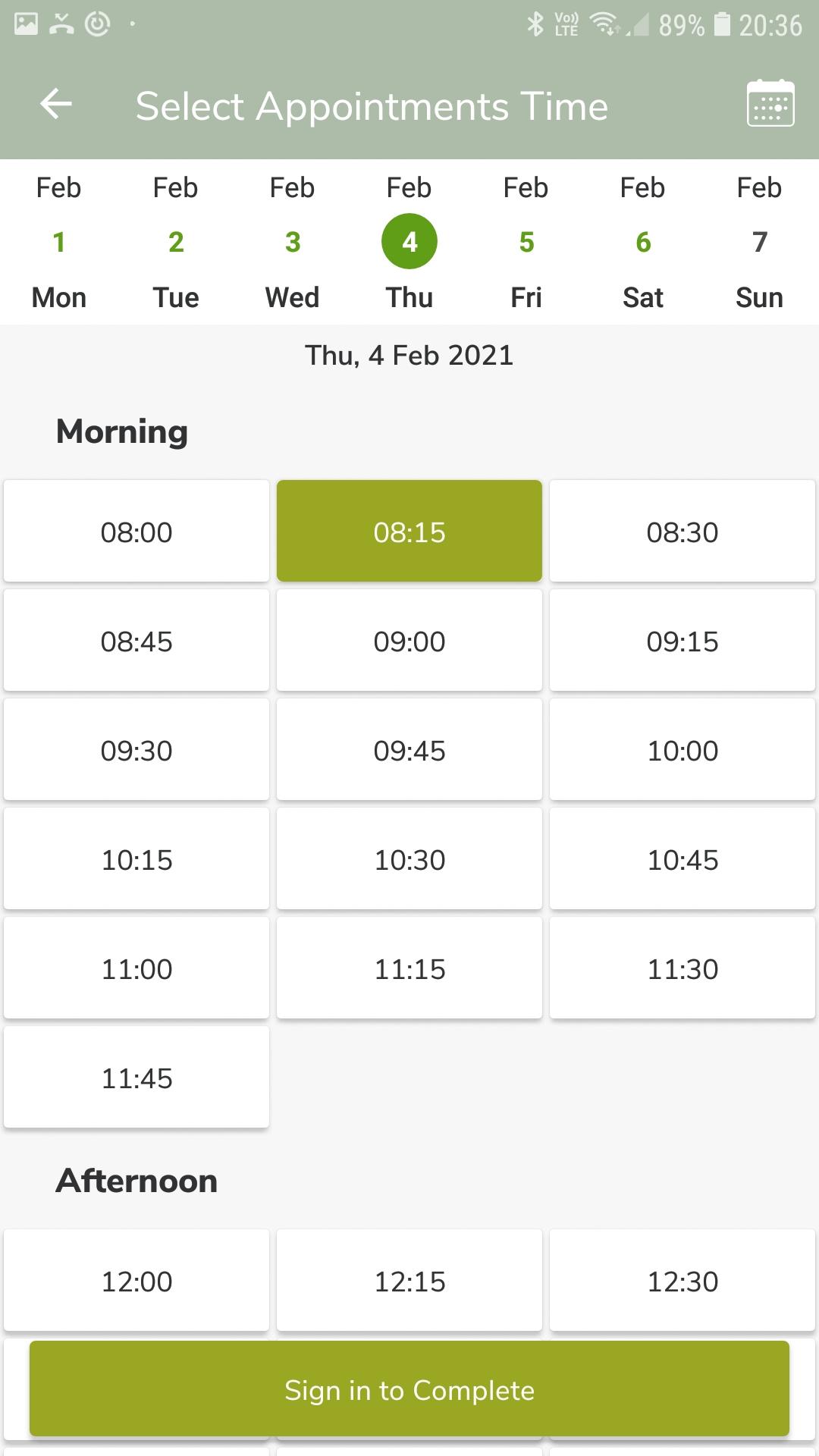Tap the 11:15 appointment slot
The image size is (819, 1456).
pyautogui.click(x=409, y=968)
